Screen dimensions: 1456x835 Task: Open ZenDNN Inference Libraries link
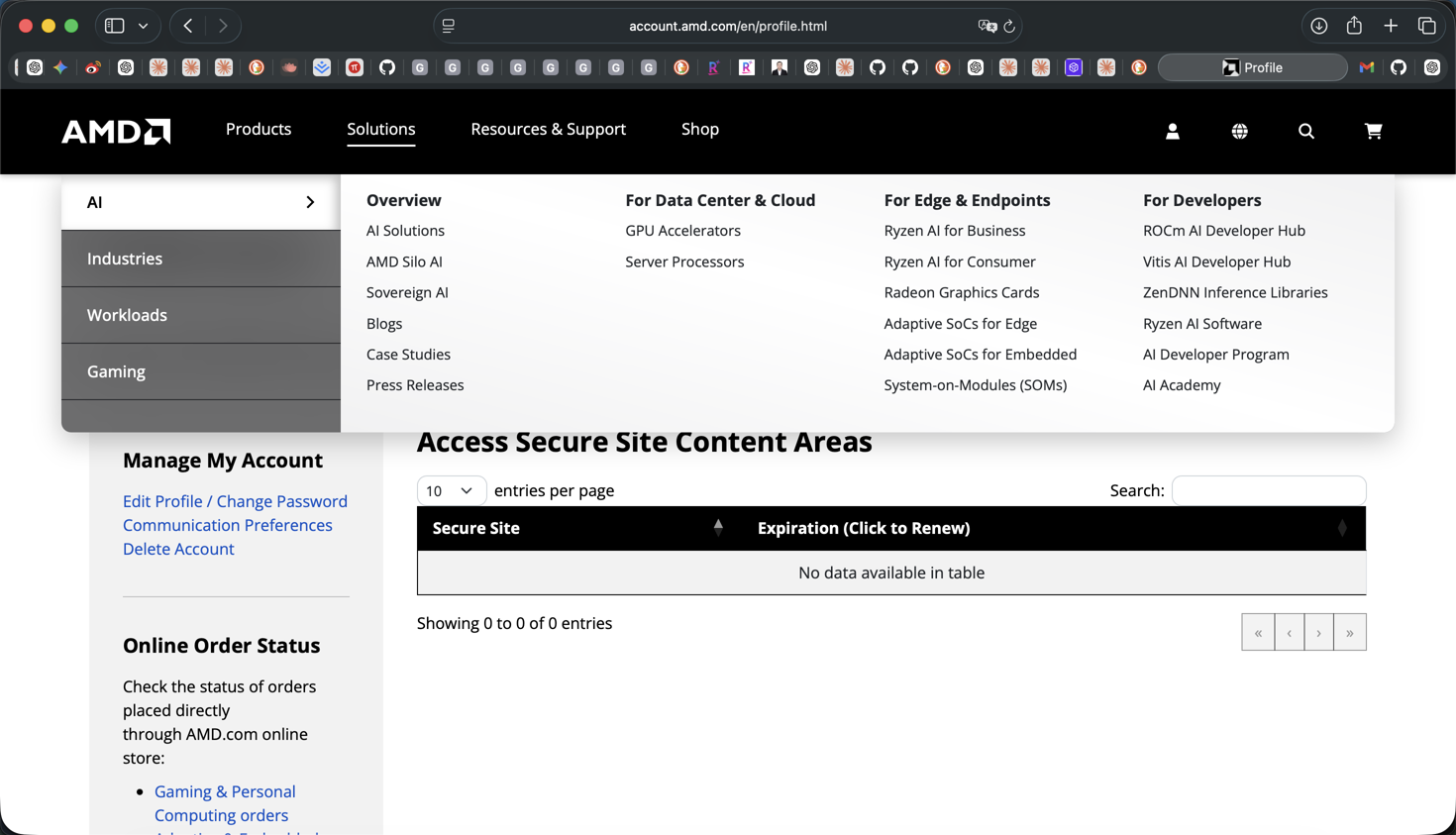click(1235, 292)
